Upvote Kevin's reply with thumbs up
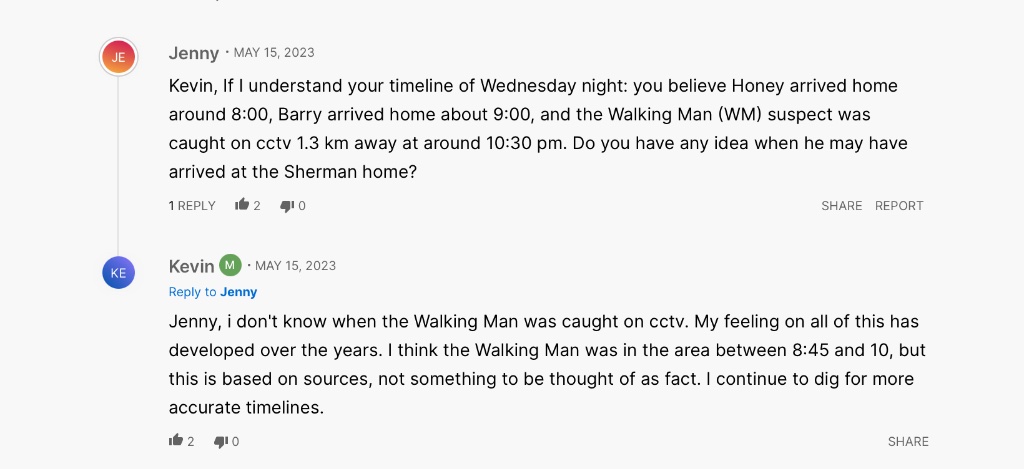Image resolution: width=1024 pixels, height=469 pixels. [177, 441]
